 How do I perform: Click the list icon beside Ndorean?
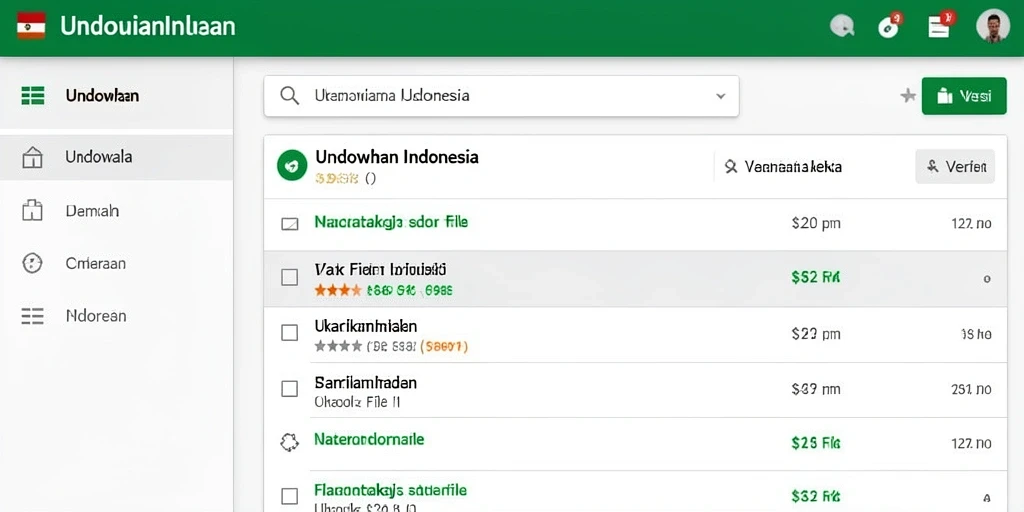(x=32, y=316)
